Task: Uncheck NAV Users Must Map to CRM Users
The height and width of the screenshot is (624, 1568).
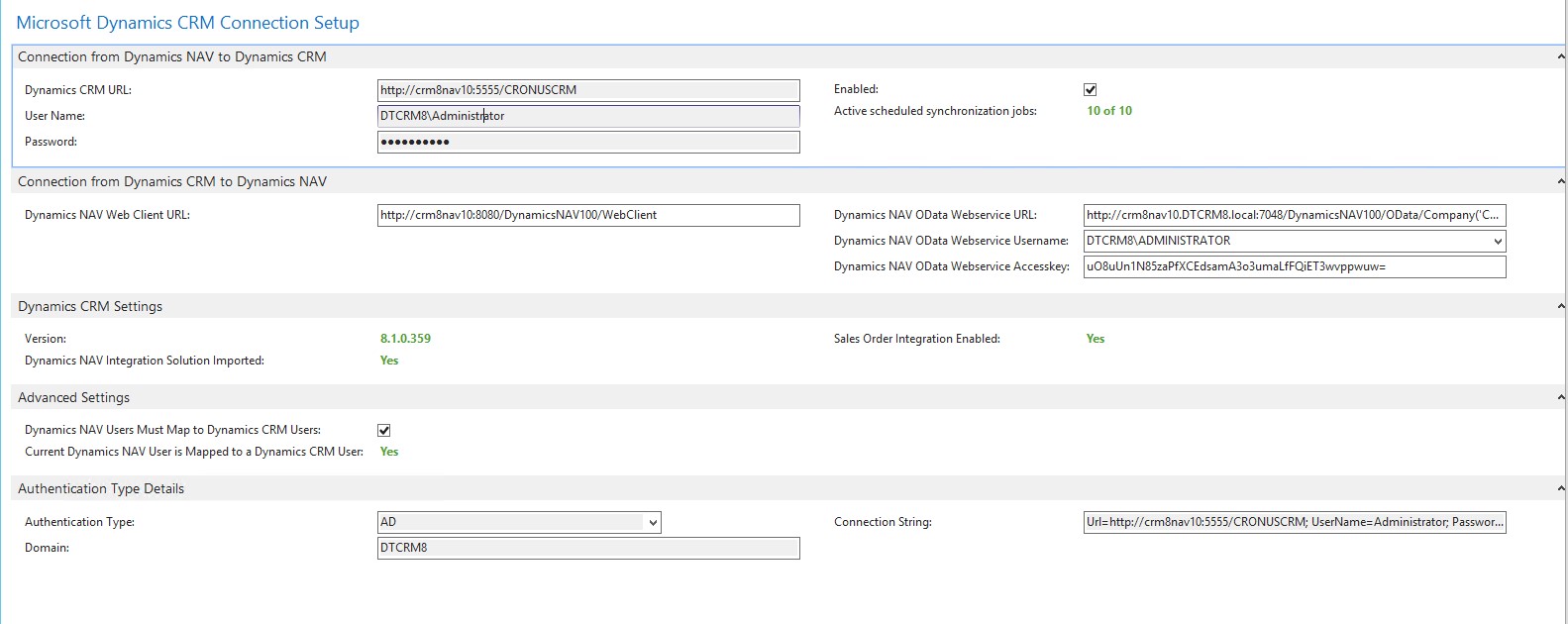Action: click(384, 431)
